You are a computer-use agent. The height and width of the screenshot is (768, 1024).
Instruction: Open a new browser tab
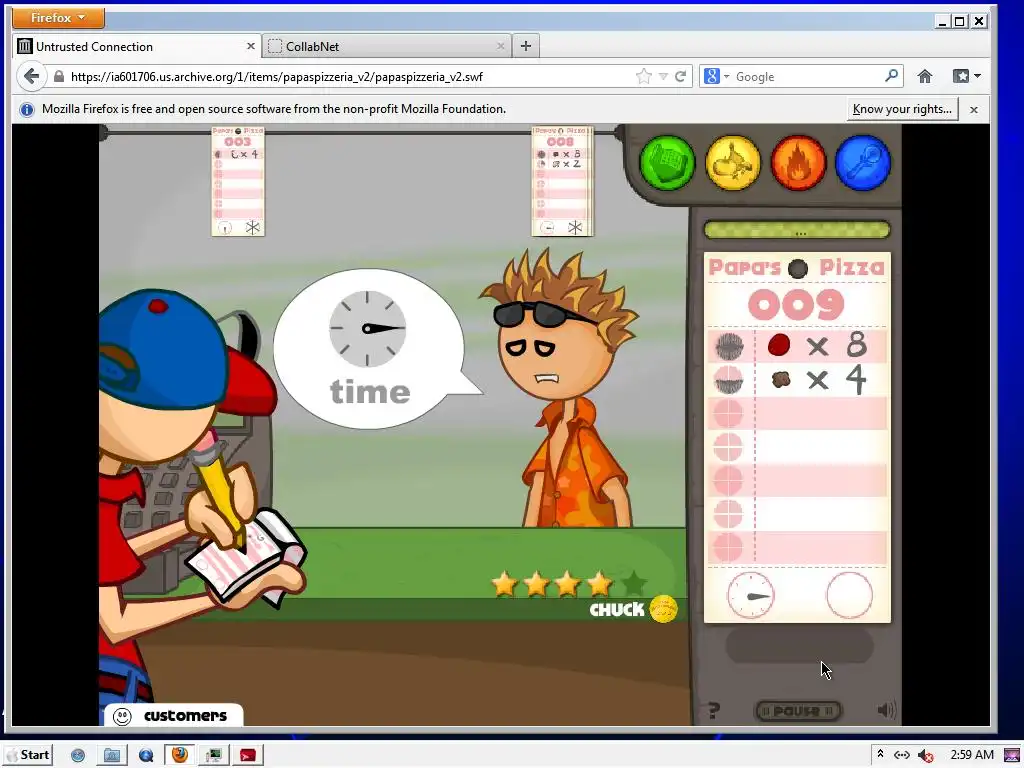click(x=526, y=46)
